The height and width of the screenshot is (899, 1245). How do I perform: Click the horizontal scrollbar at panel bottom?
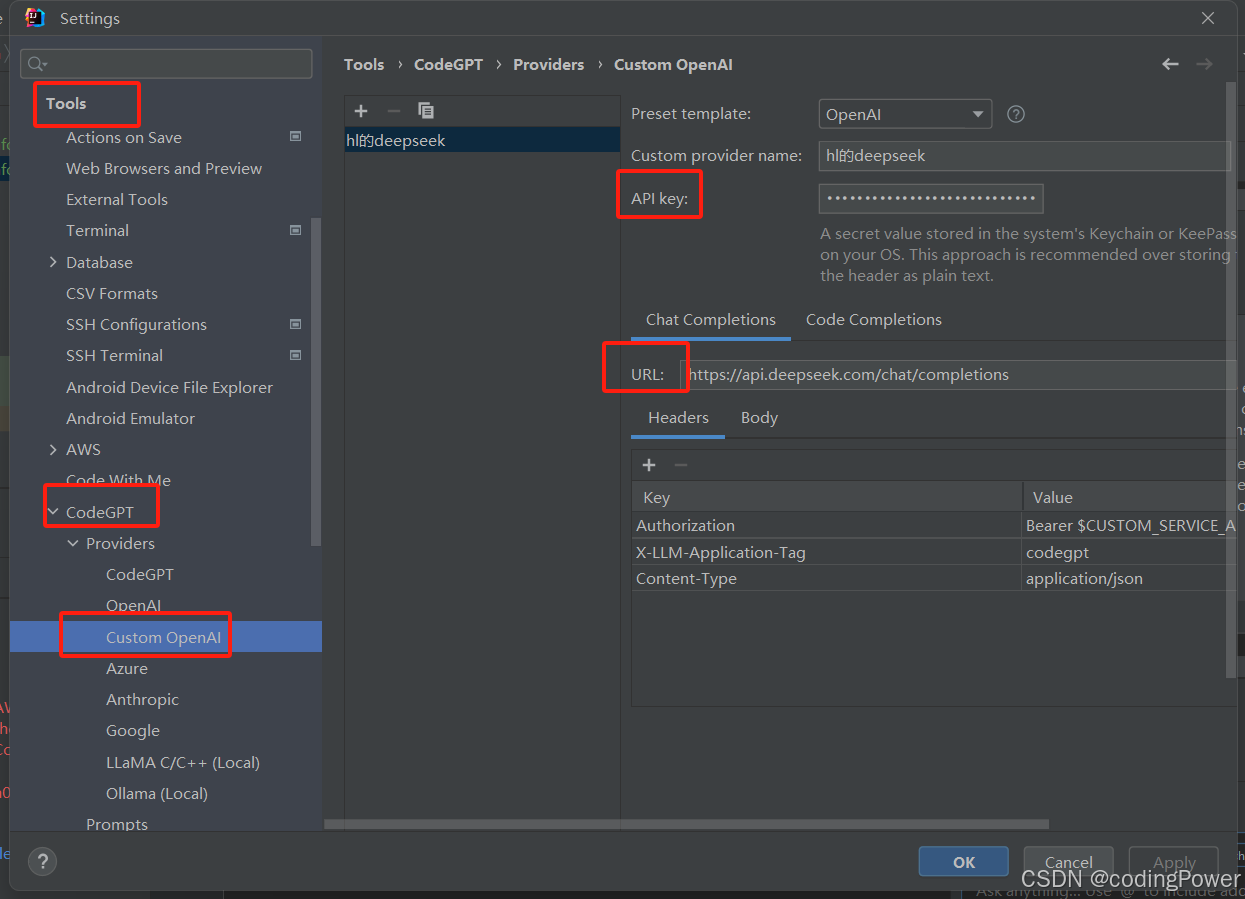pos(686,825)
